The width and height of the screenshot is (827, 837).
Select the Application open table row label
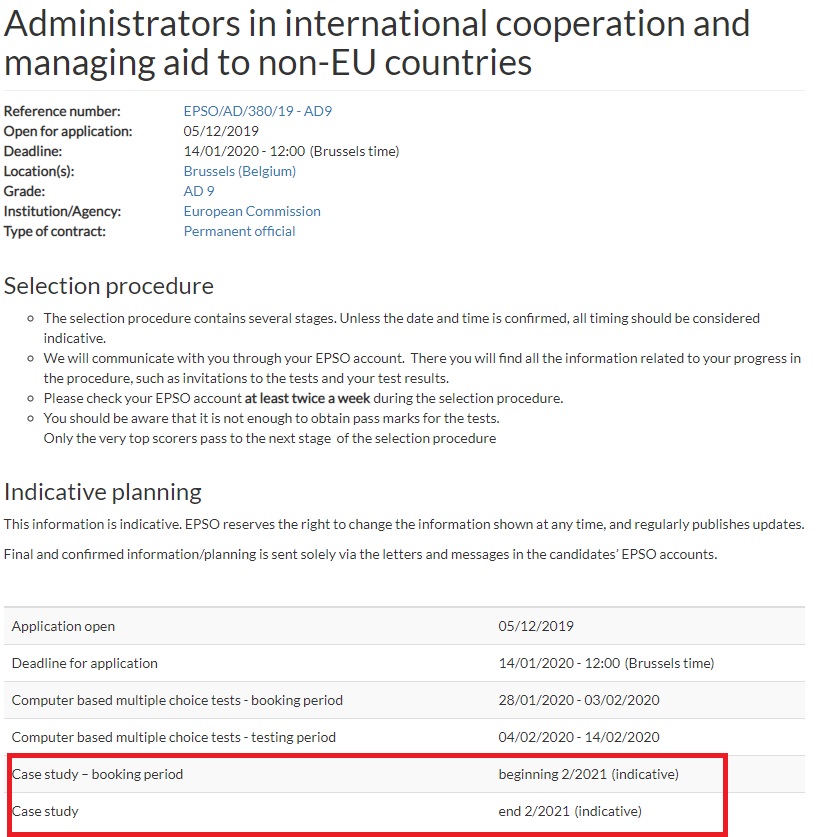(63, 626)
